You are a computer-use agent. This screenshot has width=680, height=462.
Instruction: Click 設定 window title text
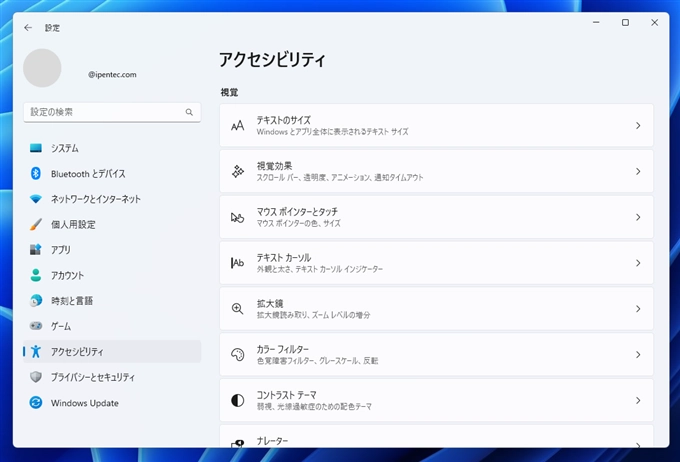click(52, 28)
